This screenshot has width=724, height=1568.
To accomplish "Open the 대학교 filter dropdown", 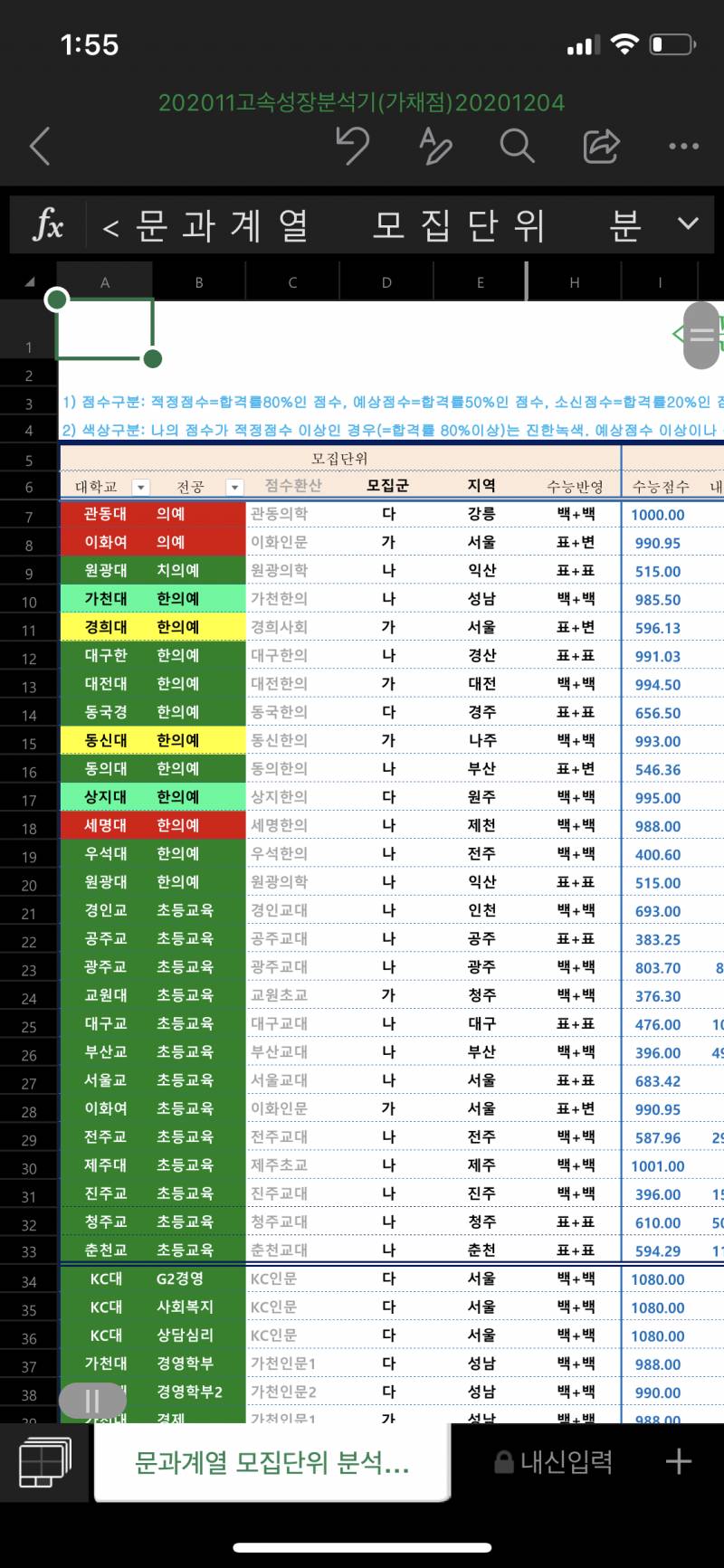I will [x=140, y=487].
